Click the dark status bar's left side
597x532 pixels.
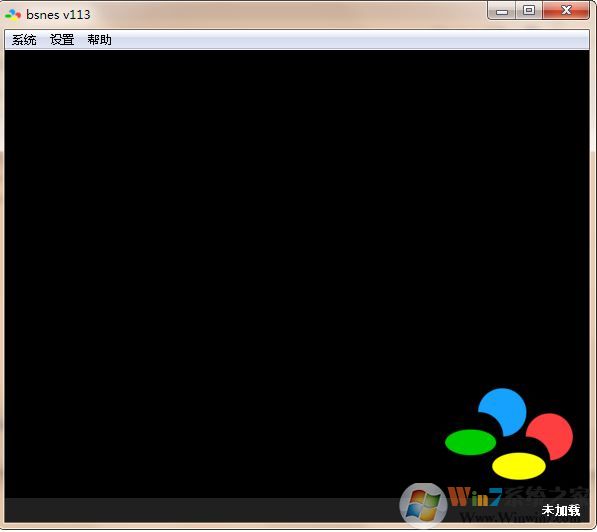[152, 510]
